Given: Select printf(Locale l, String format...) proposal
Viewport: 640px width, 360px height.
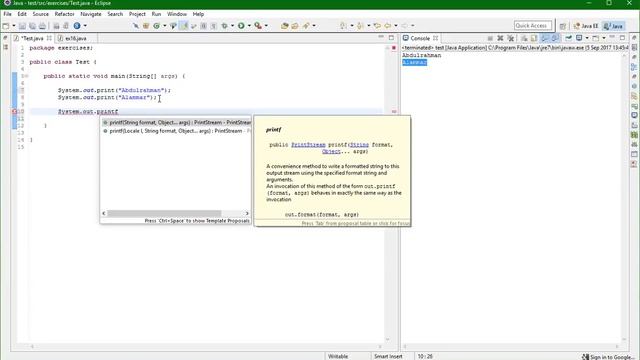Looking at the screenshot, I should (x=176, y=131).
